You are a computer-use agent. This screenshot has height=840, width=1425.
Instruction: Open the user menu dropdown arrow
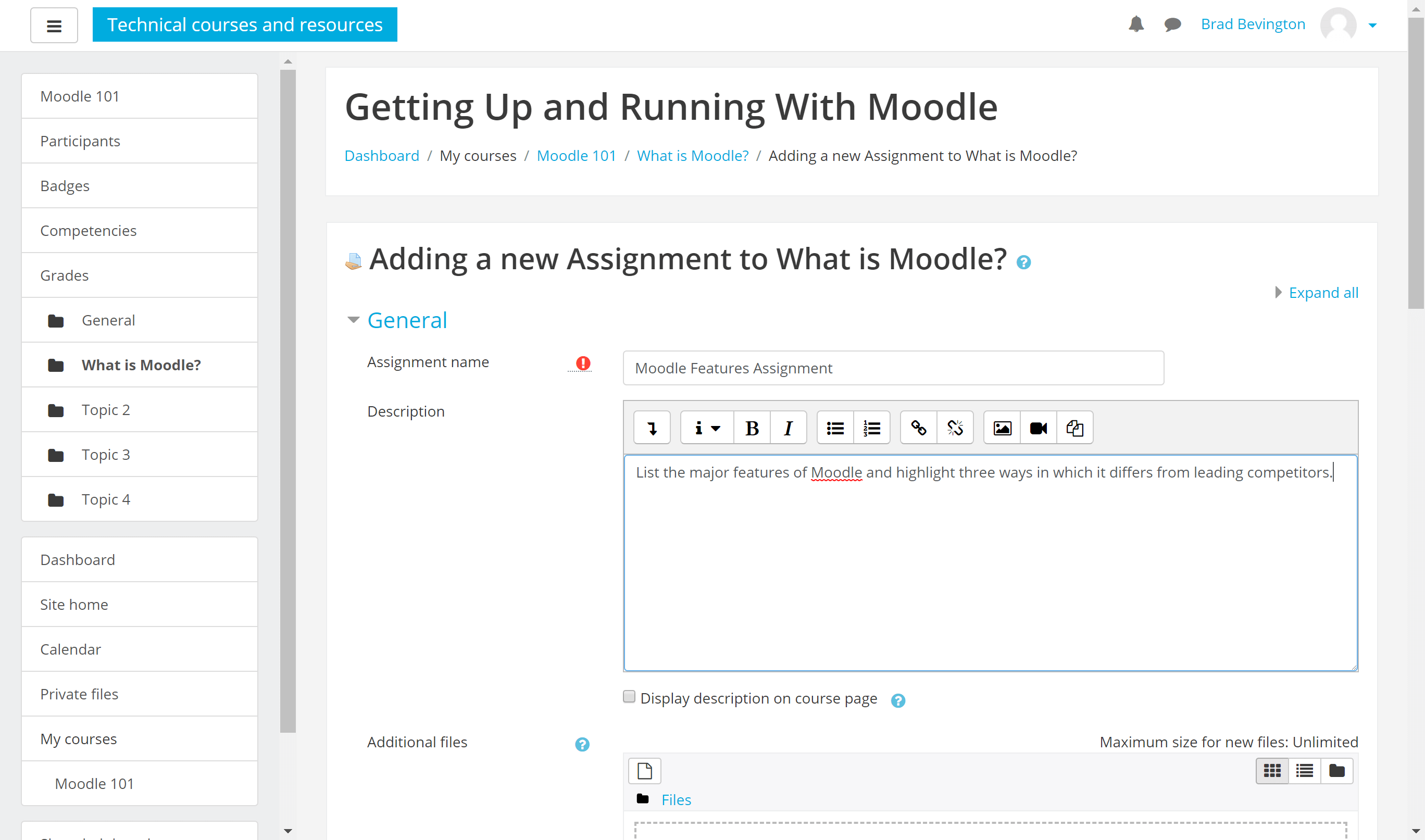tap(1372, 25)
